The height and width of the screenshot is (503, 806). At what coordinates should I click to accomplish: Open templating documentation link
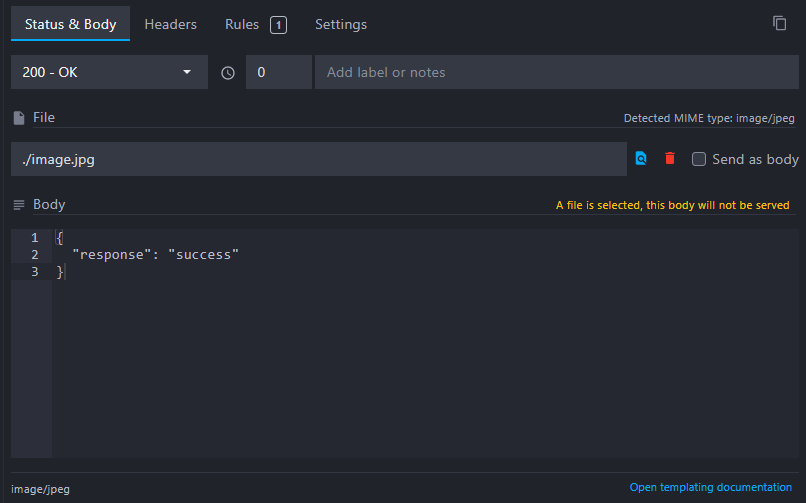[x=710, y=487]
